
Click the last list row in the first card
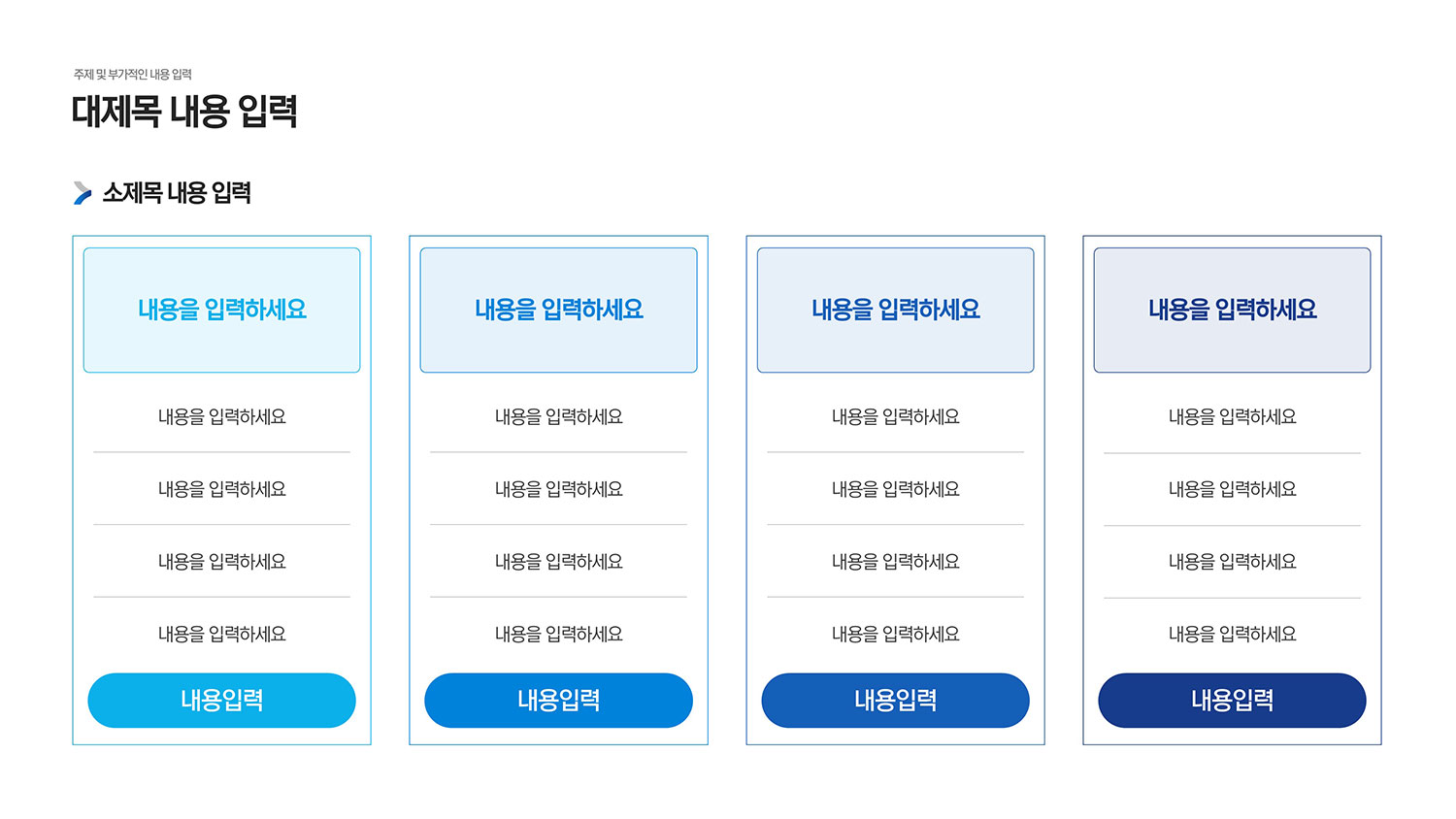(221, 634)
